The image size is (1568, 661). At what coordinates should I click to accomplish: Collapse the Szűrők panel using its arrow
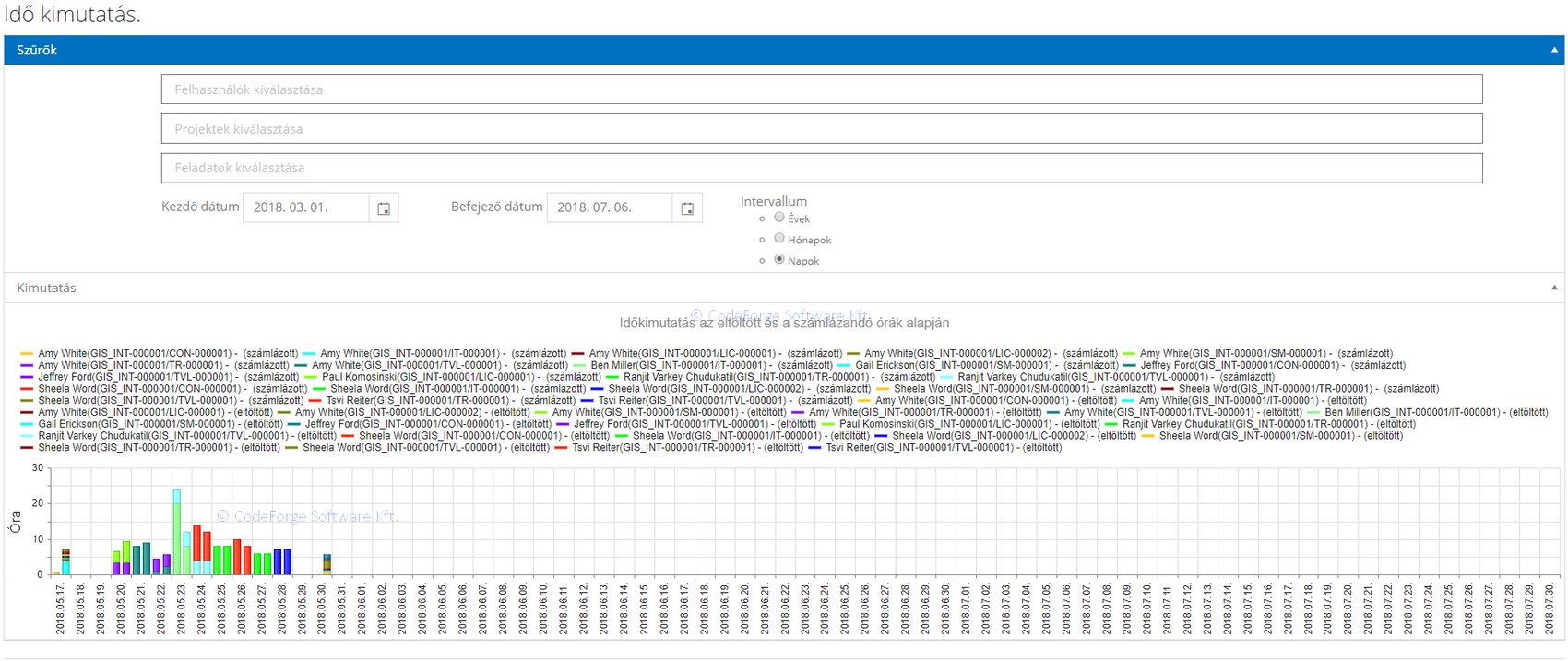pyautogui.click(x=1554, y=51)
